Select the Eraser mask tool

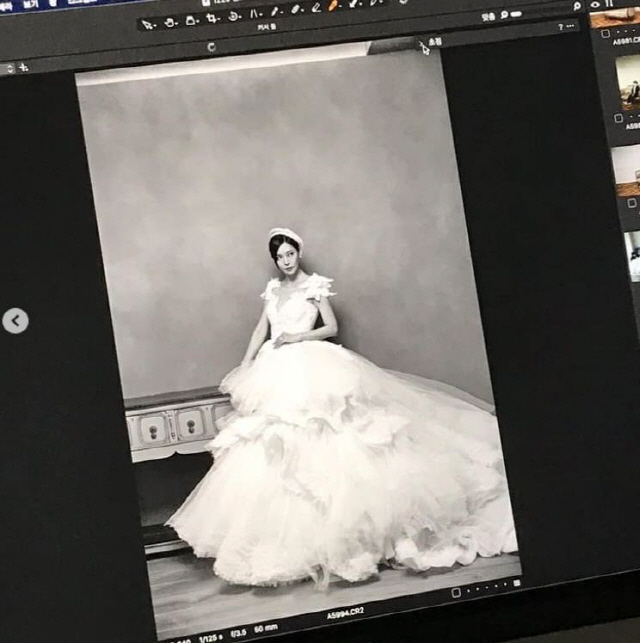(295, 9)
